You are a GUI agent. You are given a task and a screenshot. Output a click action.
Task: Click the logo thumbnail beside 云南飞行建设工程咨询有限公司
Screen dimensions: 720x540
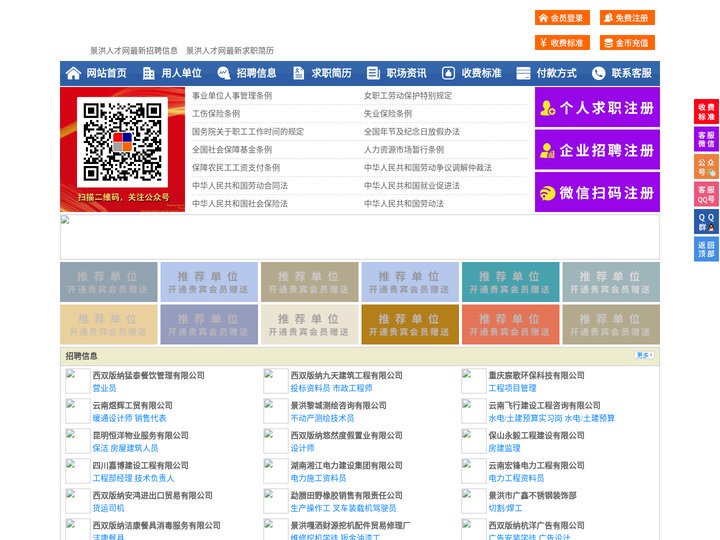pos(474,411)
